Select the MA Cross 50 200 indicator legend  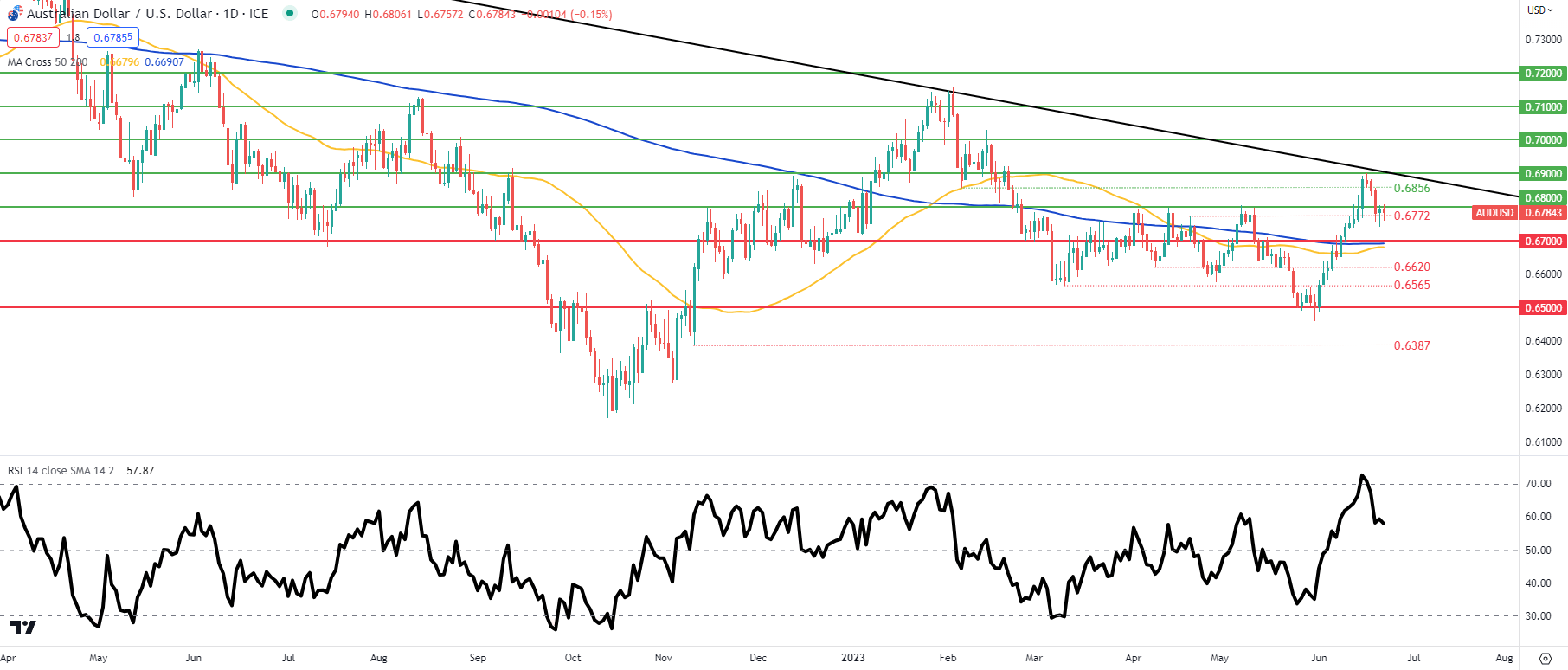tap(48, 62)
